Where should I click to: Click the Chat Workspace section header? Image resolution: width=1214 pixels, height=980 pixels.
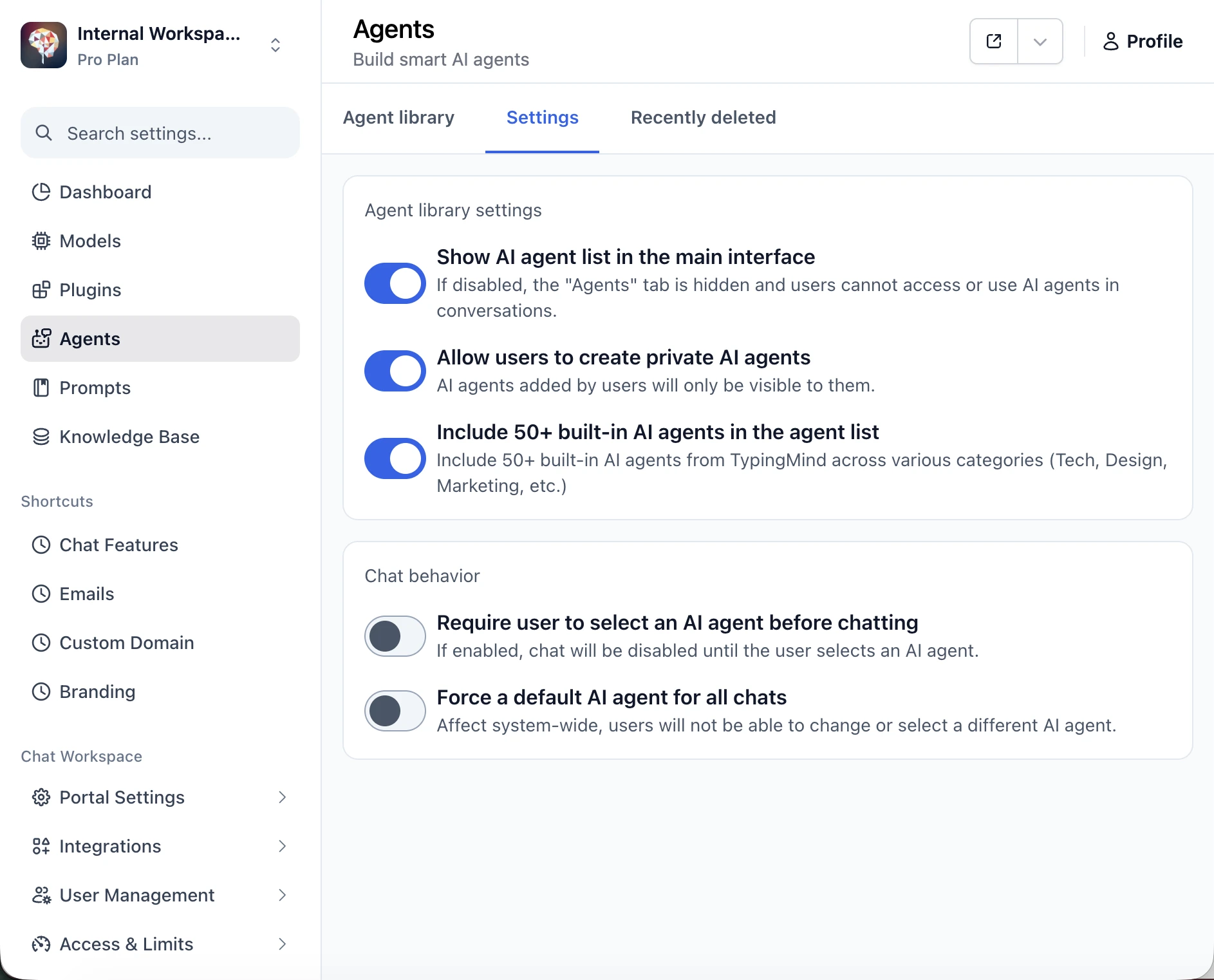(82, 756)
